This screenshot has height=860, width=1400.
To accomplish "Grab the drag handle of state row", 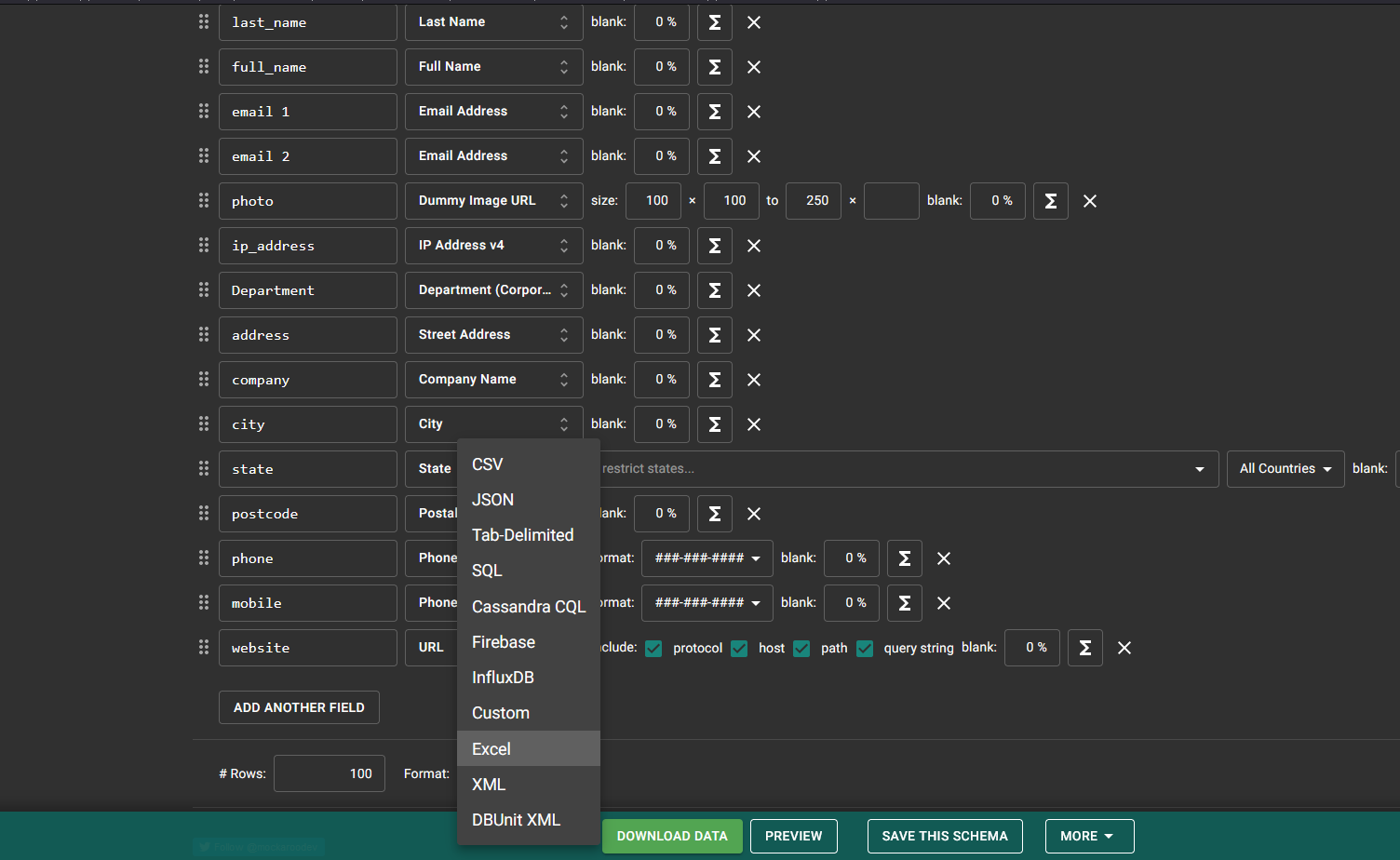I will [204, 468].
